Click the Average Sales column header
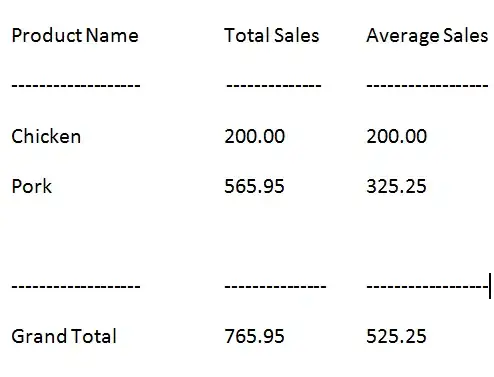The height and width of the screenshot is (377, 494). pos(427,36)
